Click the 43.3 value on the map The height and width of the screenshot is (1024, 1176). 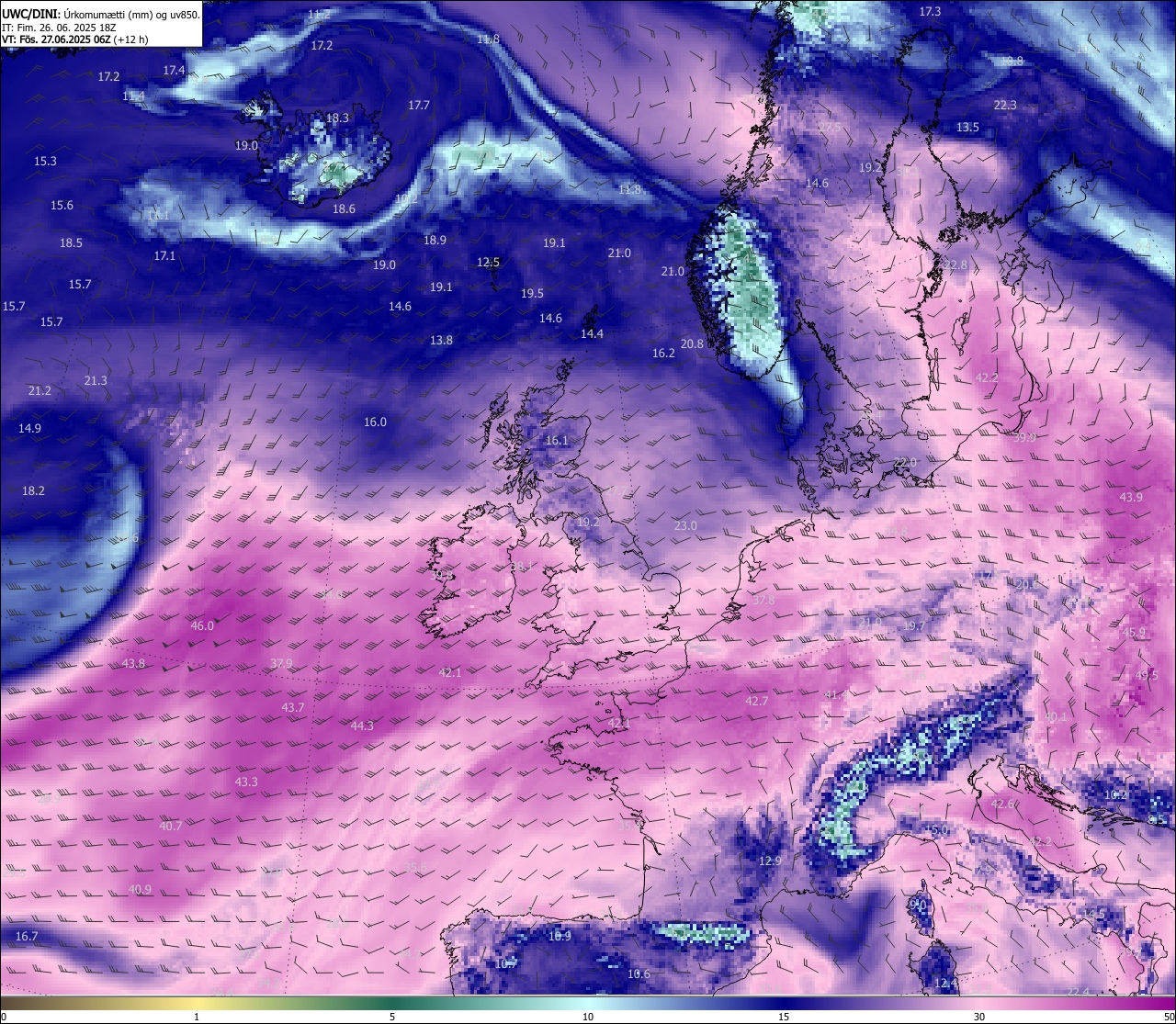[246, 782]
